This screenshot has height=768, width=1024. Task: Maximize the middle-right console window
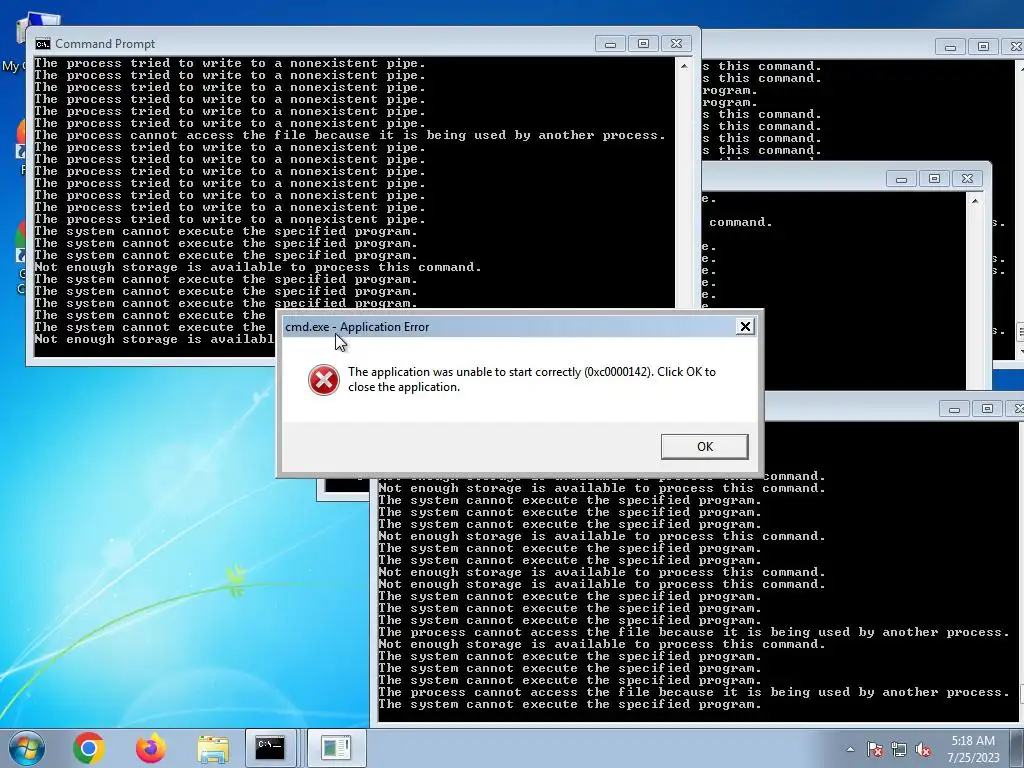pos(935,179)
